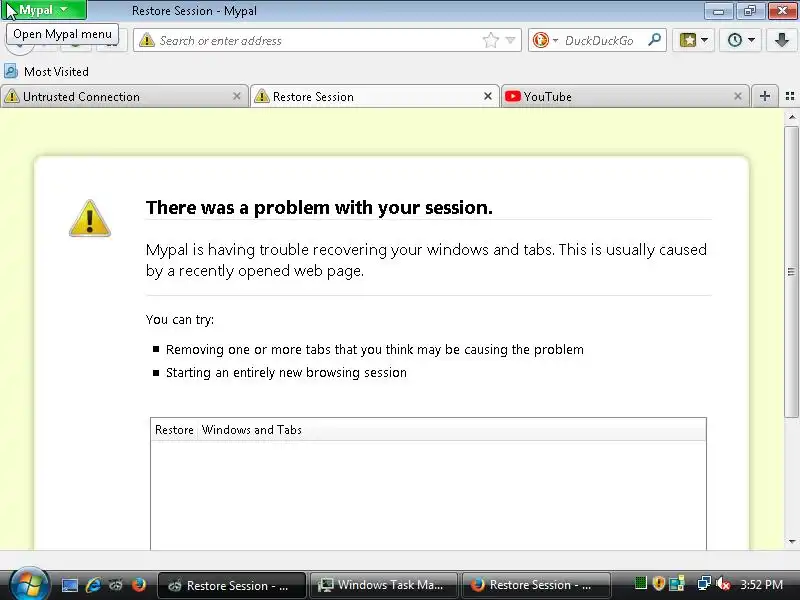Open the Windows Start orb
The width and height of the screenshot is (800, 600).
point(29,585)
